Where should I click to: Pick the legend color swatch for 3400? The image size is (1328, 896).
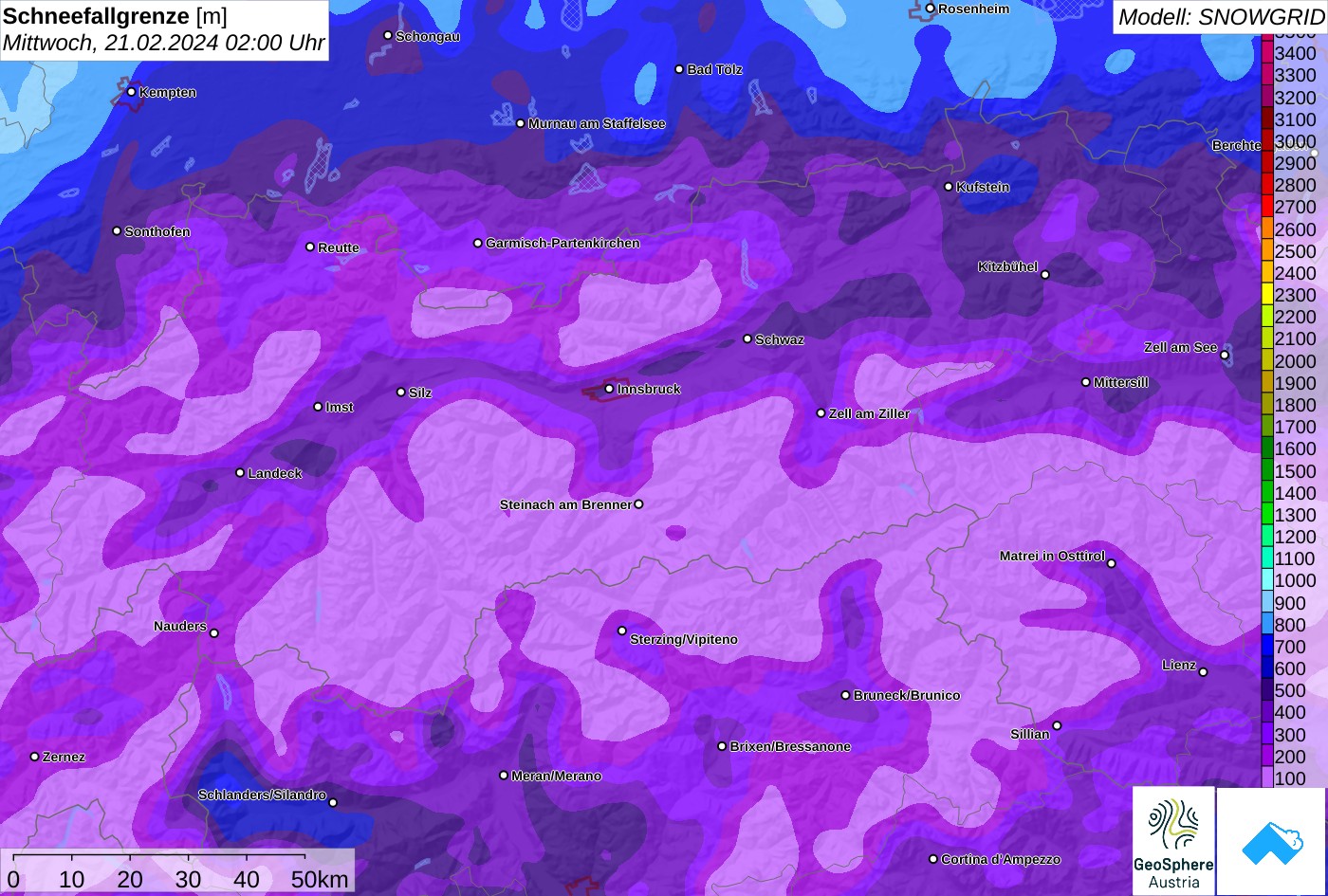point(1267,50)
